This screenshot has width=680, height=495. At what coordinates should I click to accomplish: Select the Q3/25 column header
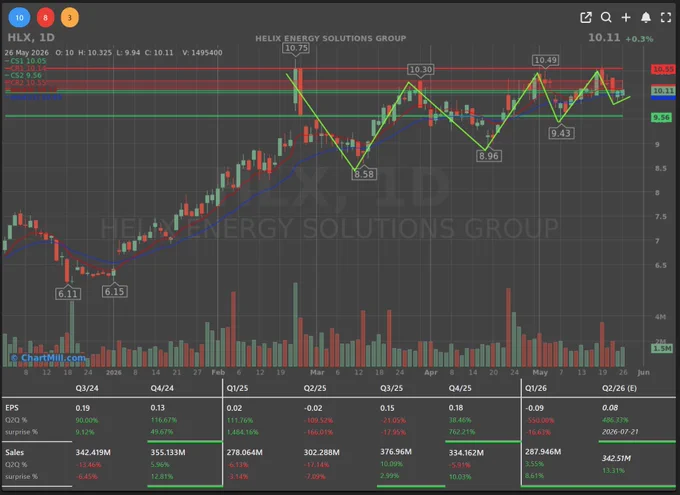[x=392, y=388]
